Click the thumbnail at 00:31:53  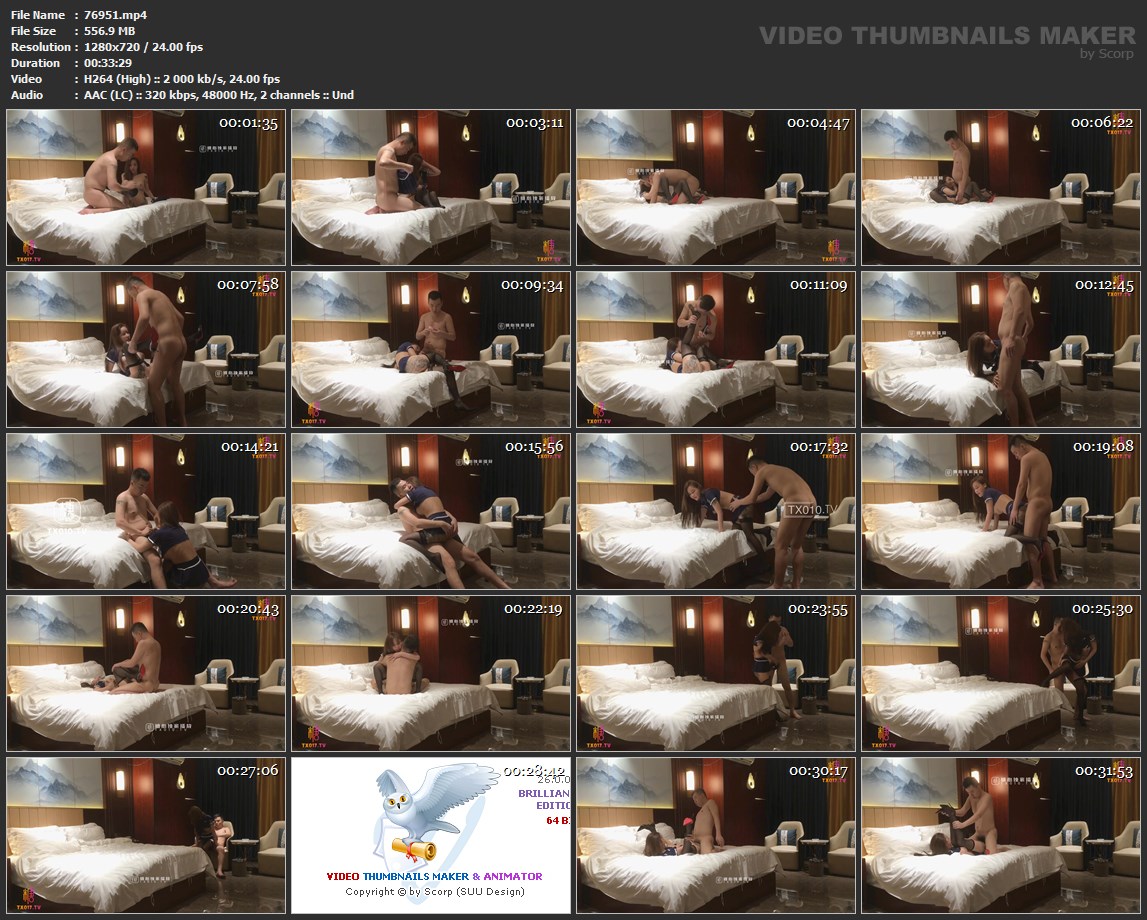(1000, 835)
